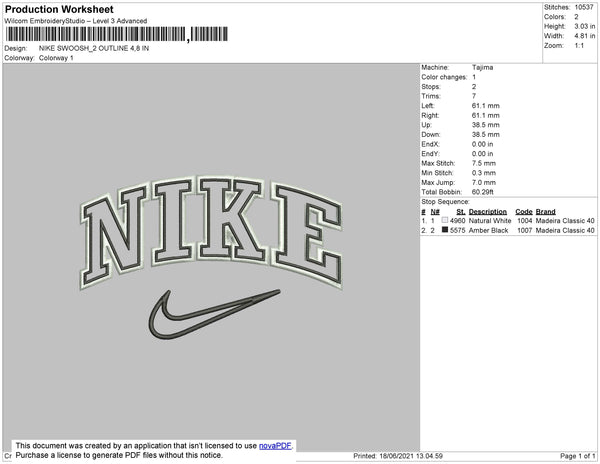The height and width of the screenshot is (464, 600).
Task: Click the 'Colorway 1' value
Action: point(56,58)
